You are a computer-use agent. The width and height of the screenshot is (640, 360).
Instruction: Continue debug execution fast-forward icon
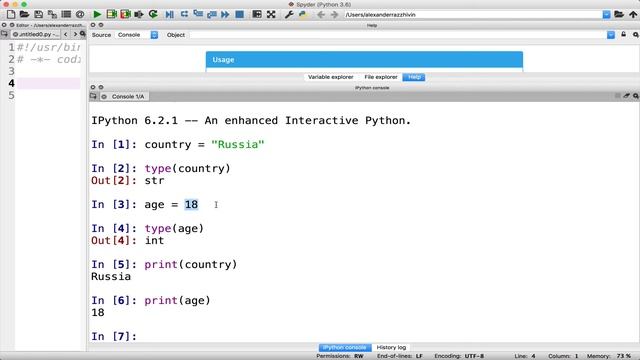coord(225,15)
